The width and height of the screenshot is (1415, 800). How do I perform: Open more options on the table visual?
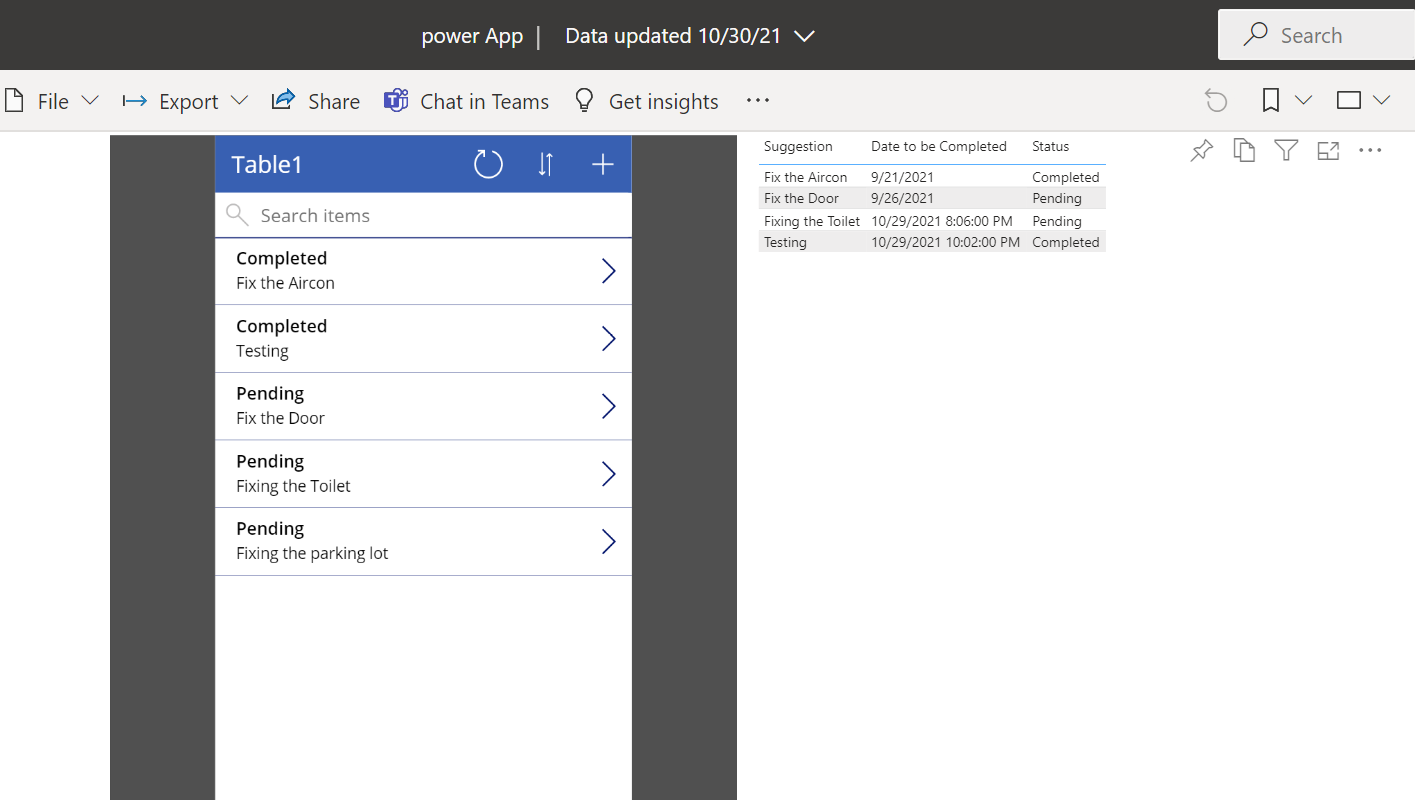click(x=1370, y=150)
